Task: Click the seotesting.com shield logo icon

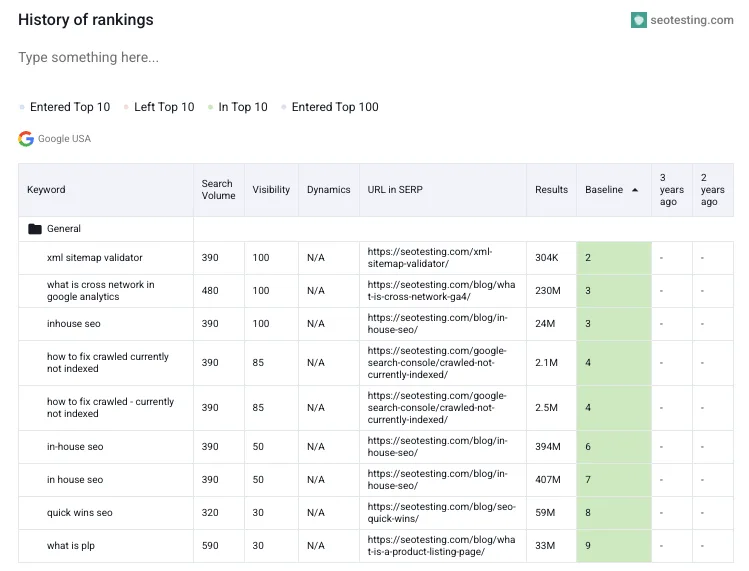Action: tap(639, 20)
